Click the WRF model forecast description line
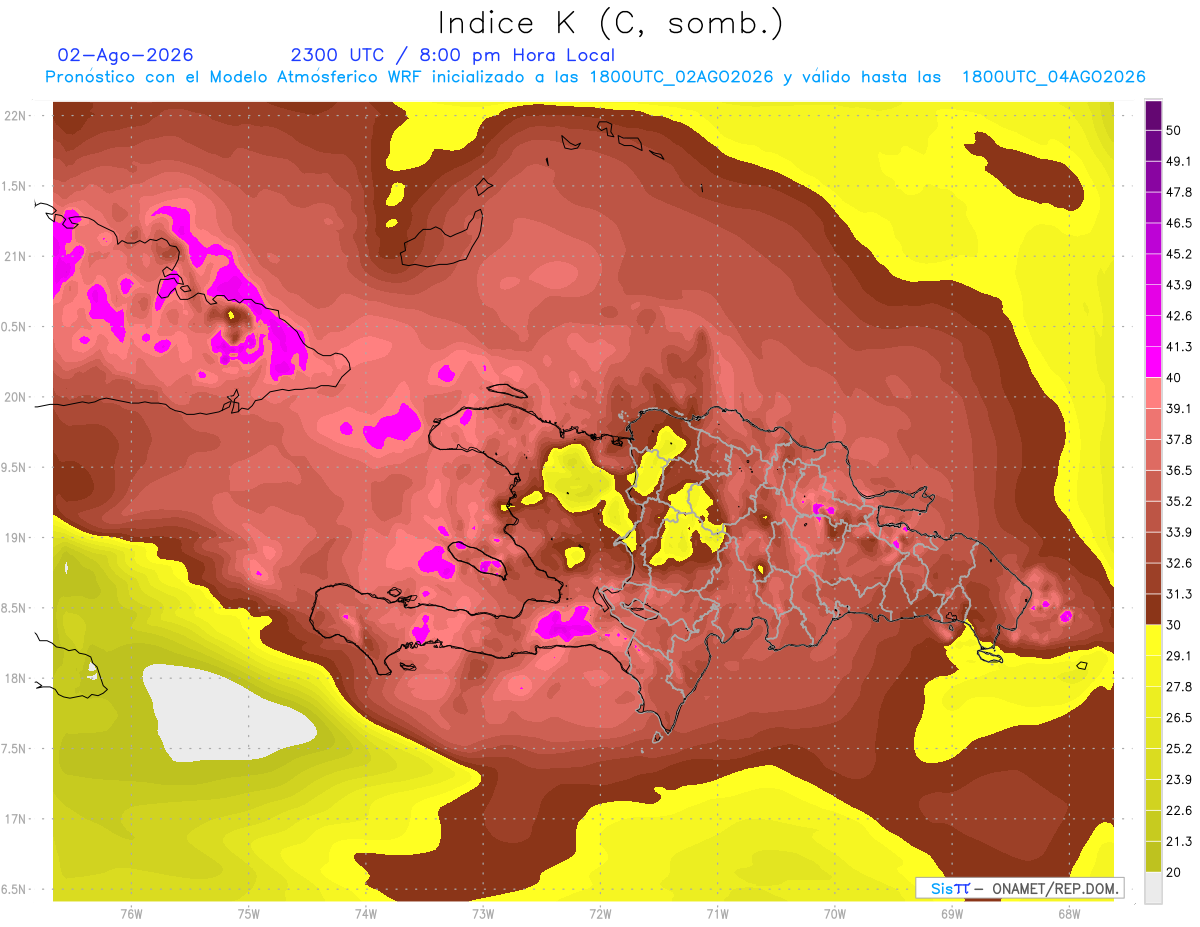The width and height of the screenshot is (1200, 927). coord(595,77)
